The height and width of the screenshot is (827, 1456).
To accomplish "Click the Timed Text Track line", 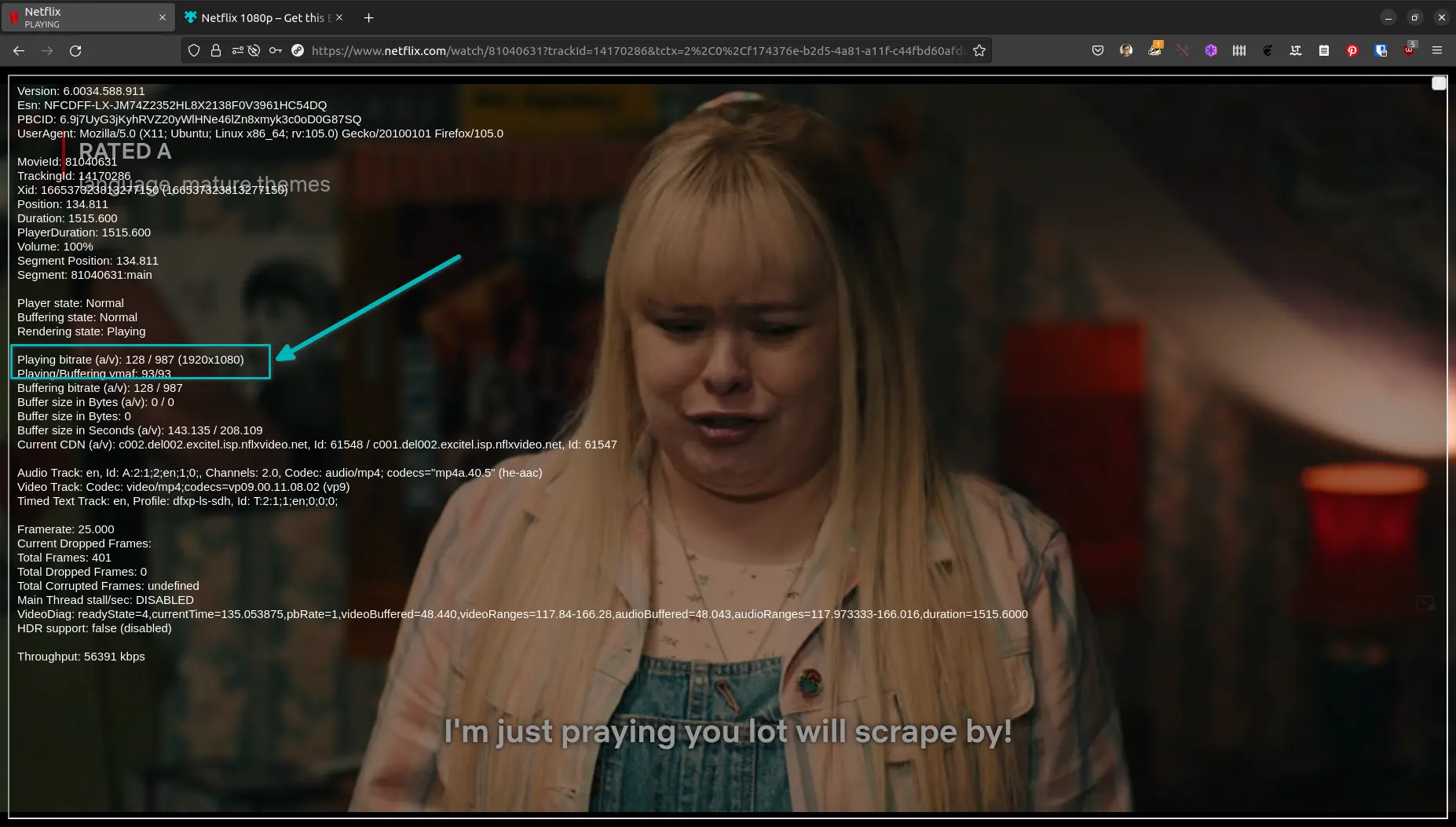I will pos(177,501).
